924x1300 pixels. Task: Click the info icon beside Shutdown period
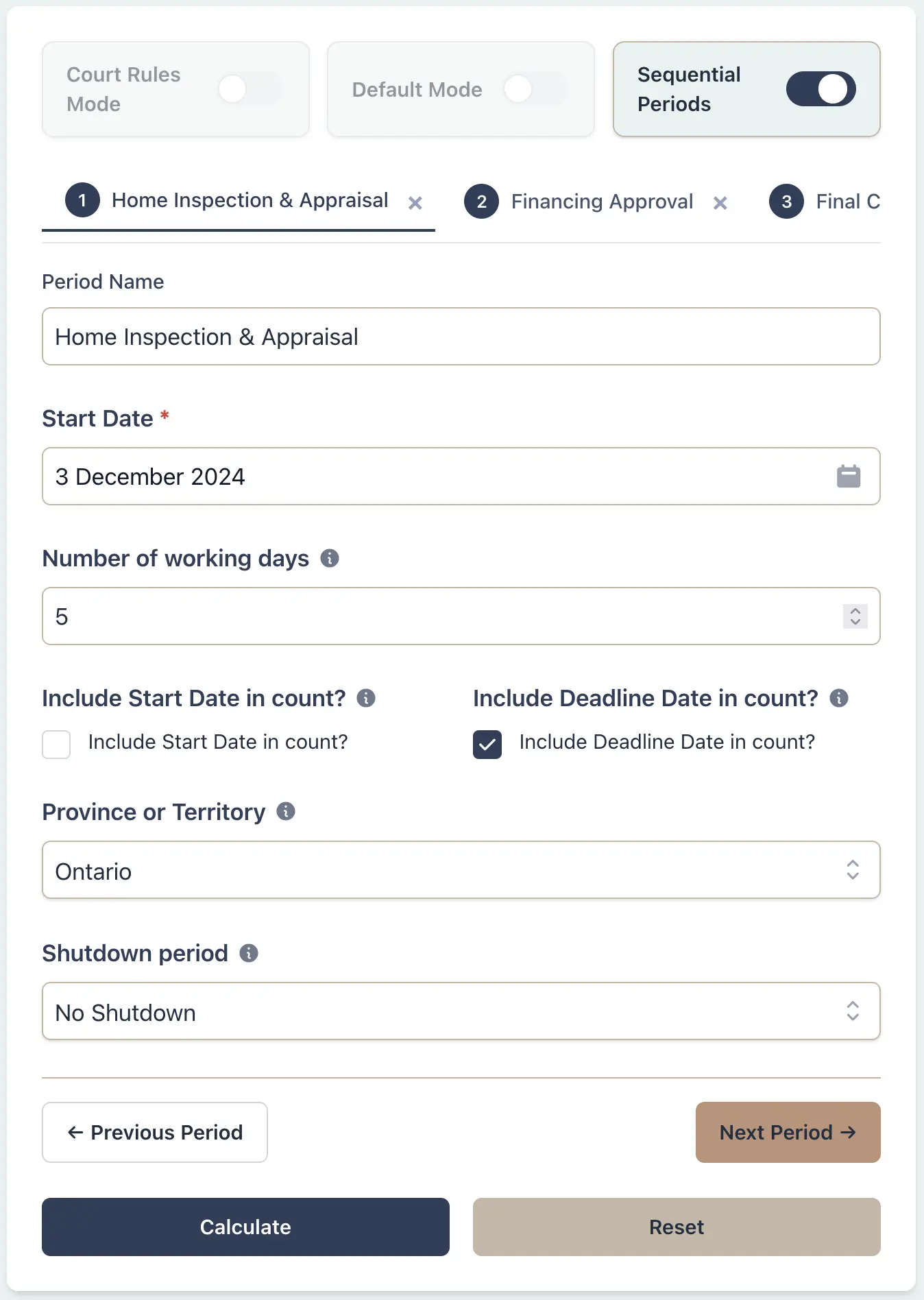click(249, 953)
